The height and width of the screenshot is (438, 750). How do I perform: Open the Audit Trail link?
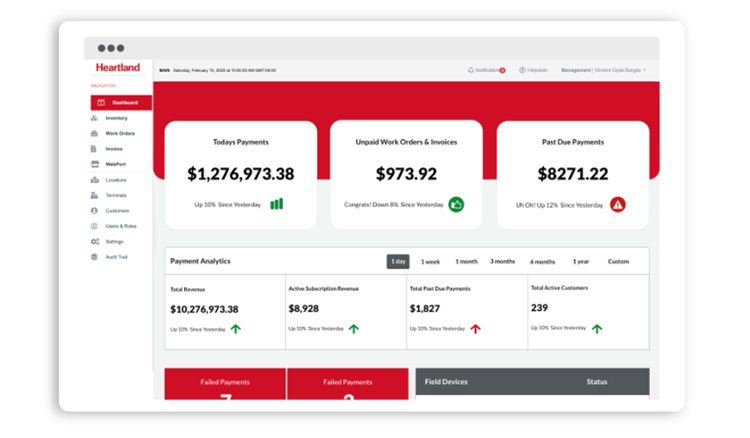(x=116, y=257)
